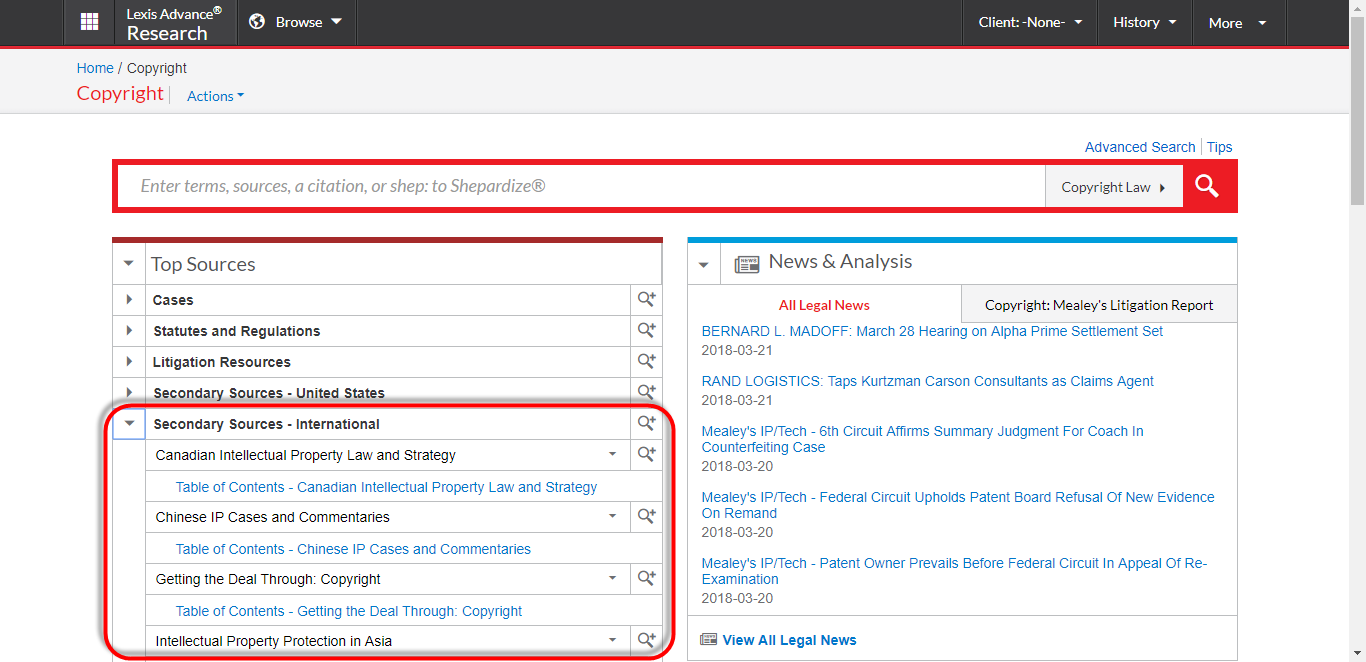Add Canadian Intellectual Property Law source to search
The width and height of the screenshot is (1366, 662).
[x=646, y=454]
